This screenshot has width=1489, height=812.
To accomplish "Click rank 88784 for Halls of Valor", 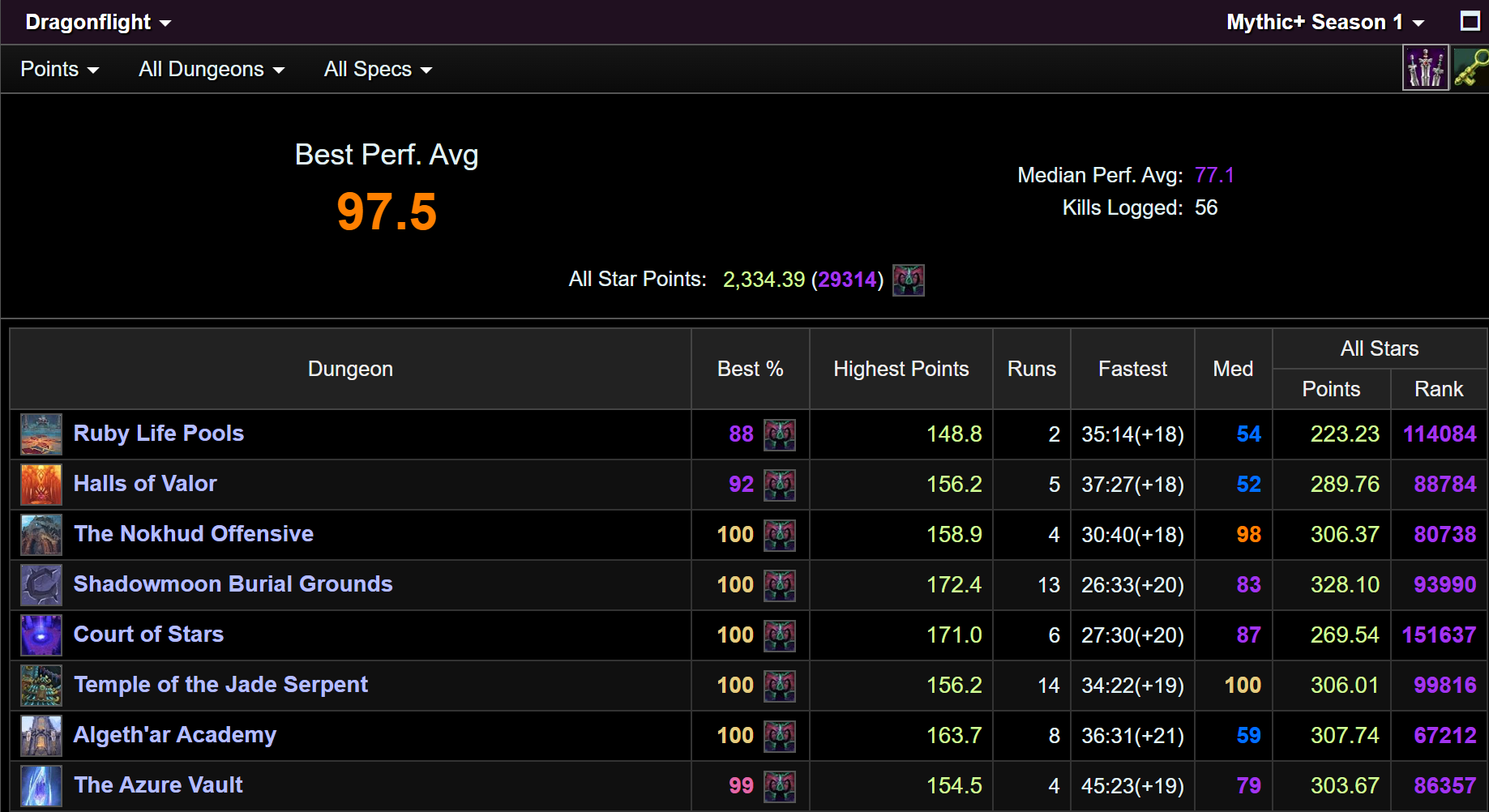I will (1445, 485).
